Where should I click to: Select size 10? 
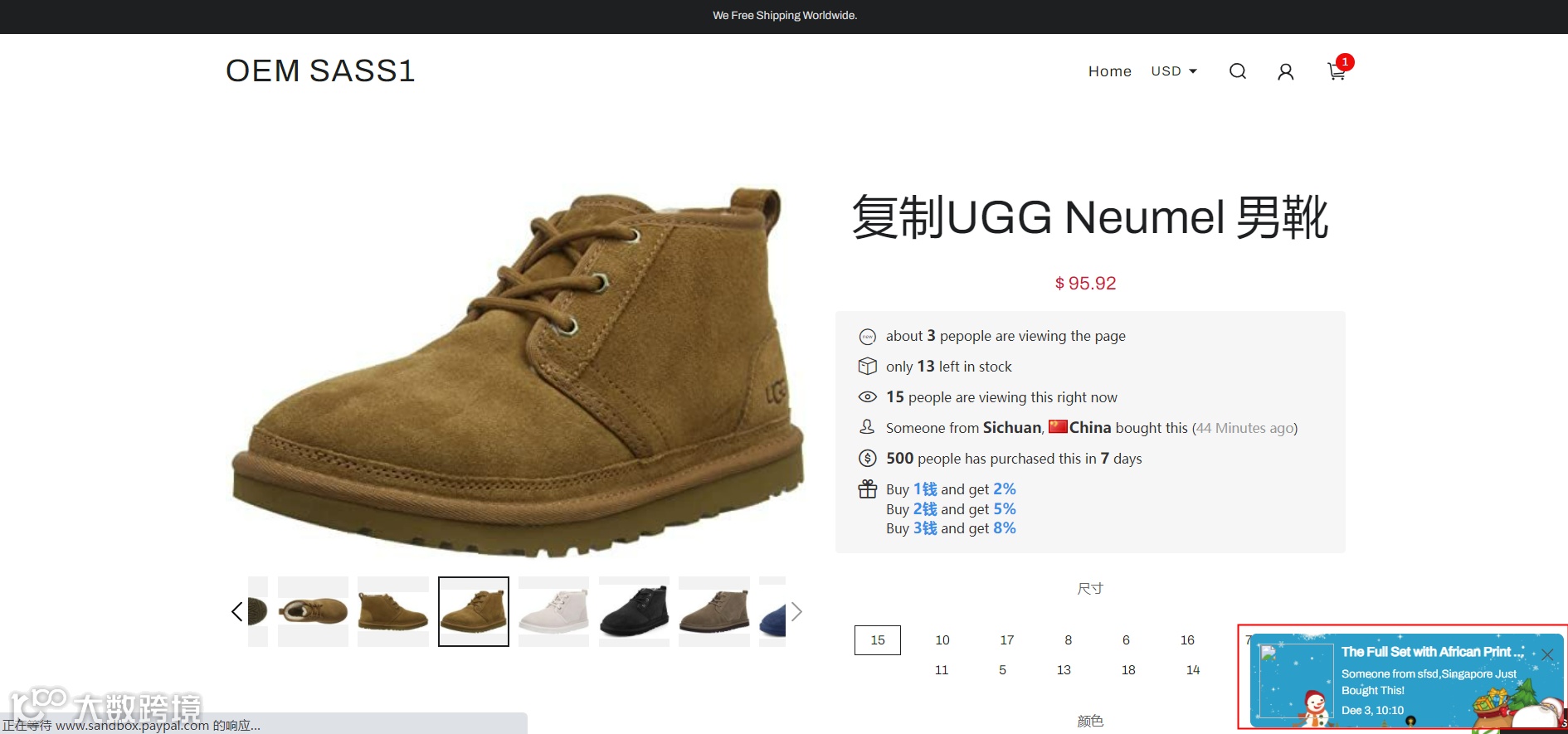tap(942, 640)
